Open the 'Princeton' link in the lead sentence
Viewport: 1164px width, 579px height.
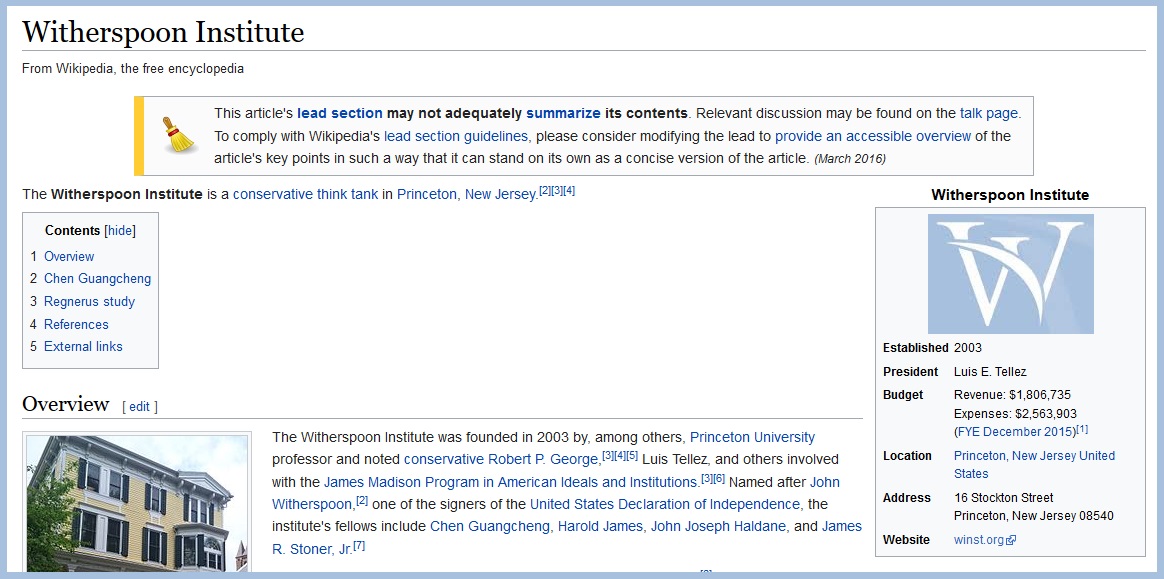[427, 194]
